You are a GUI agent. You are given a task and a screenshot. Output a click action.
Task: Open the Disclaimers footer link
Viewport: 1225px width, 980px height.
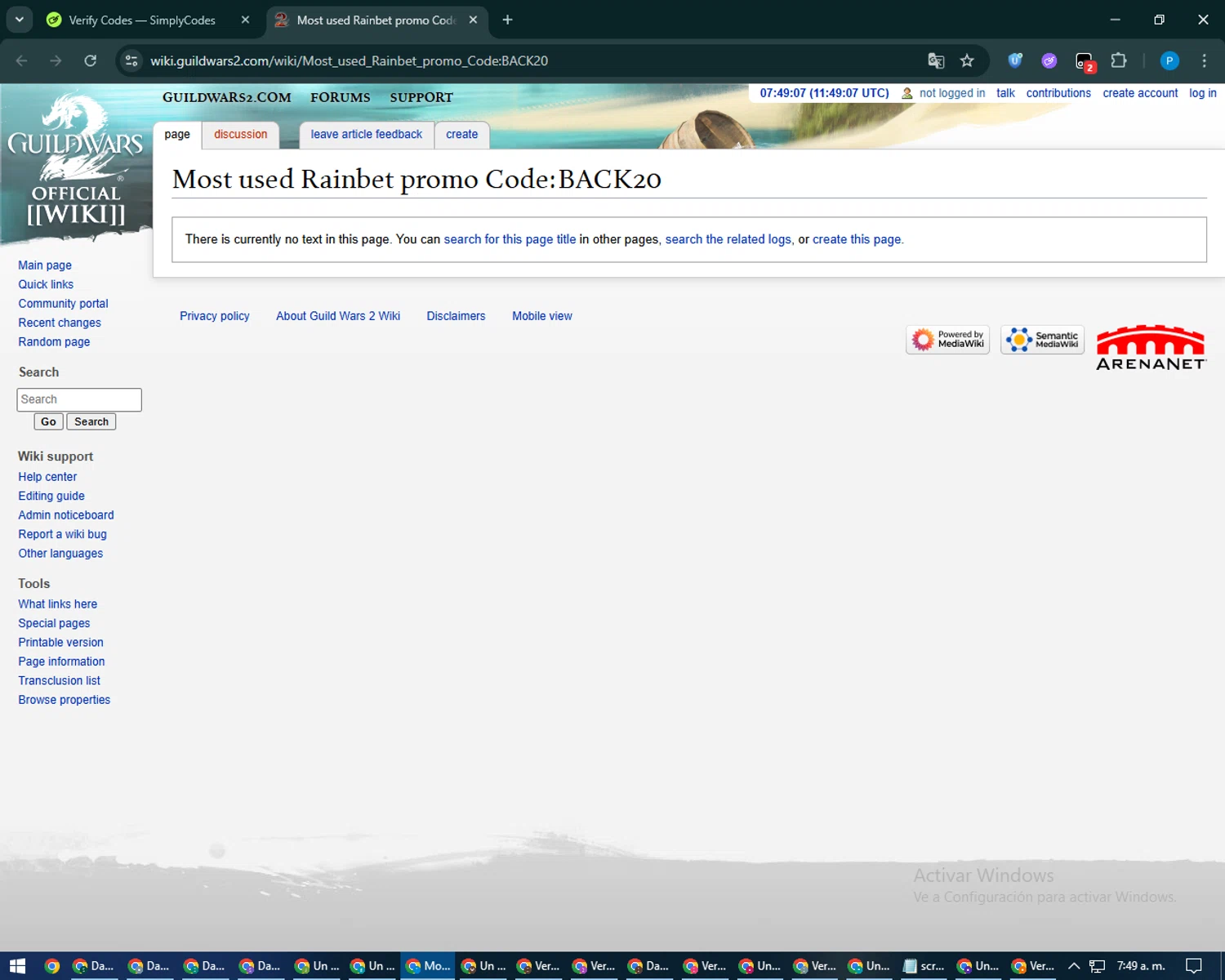tap(456, 316)
